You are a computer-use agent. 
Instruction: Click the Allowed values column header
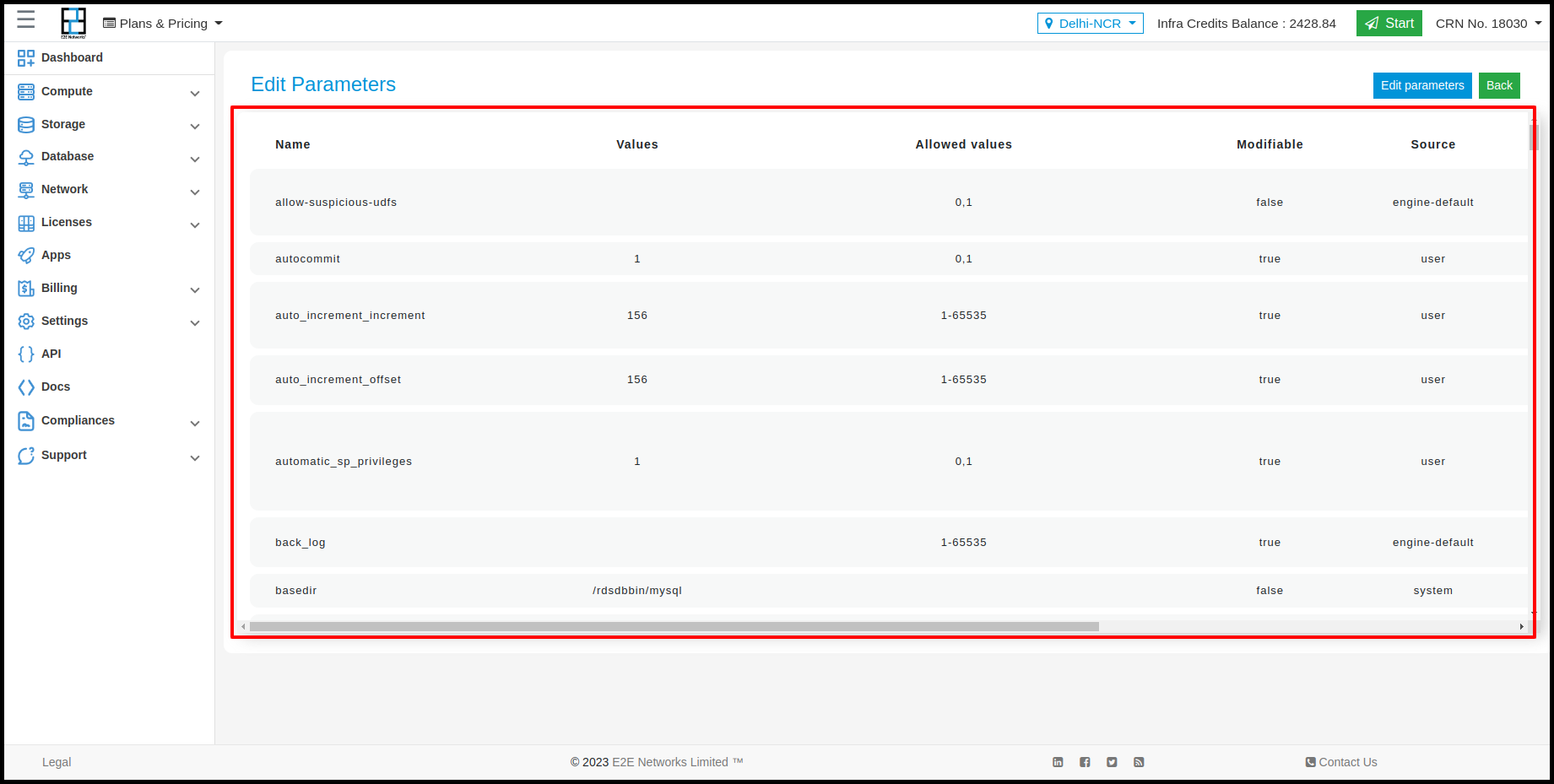[x=964, y=144]
